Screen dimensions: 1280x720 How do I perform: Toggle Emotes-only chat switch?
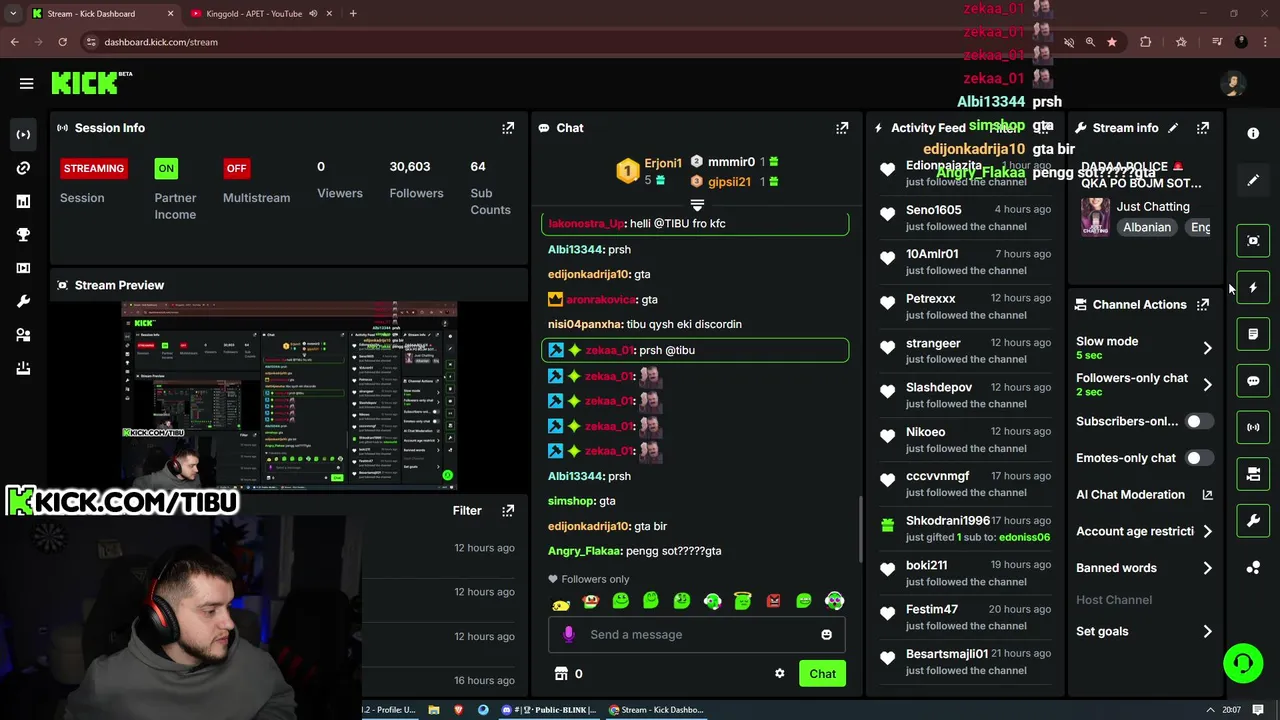1199,458
